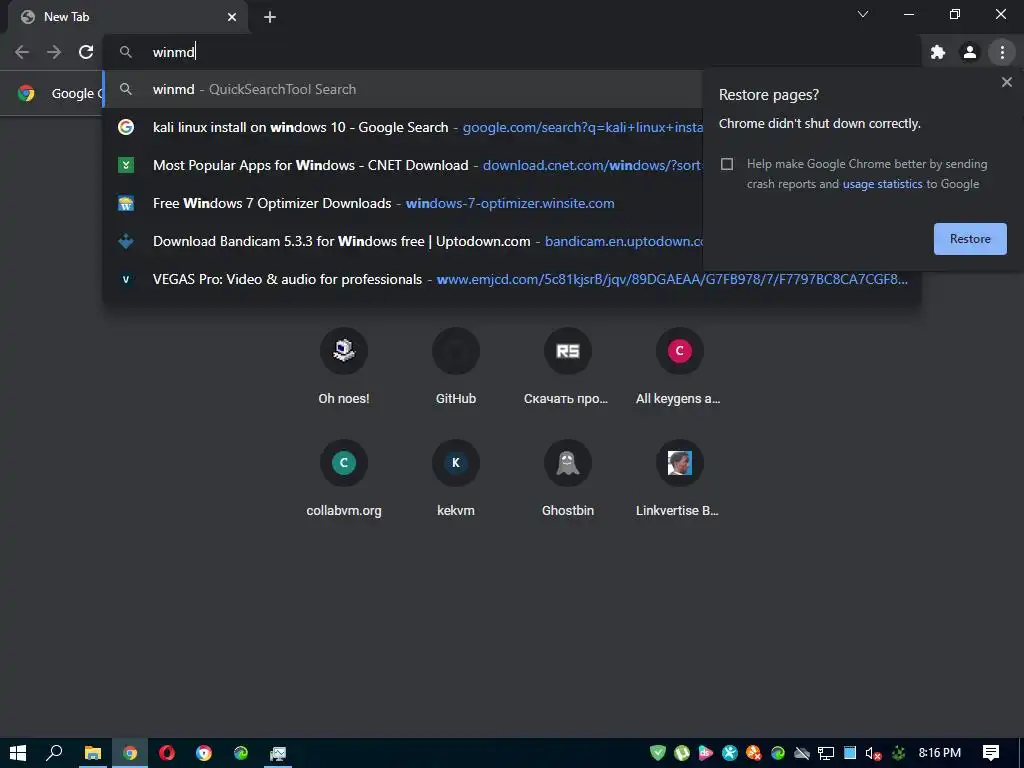Click the active Chrome taskbar button

130,753
